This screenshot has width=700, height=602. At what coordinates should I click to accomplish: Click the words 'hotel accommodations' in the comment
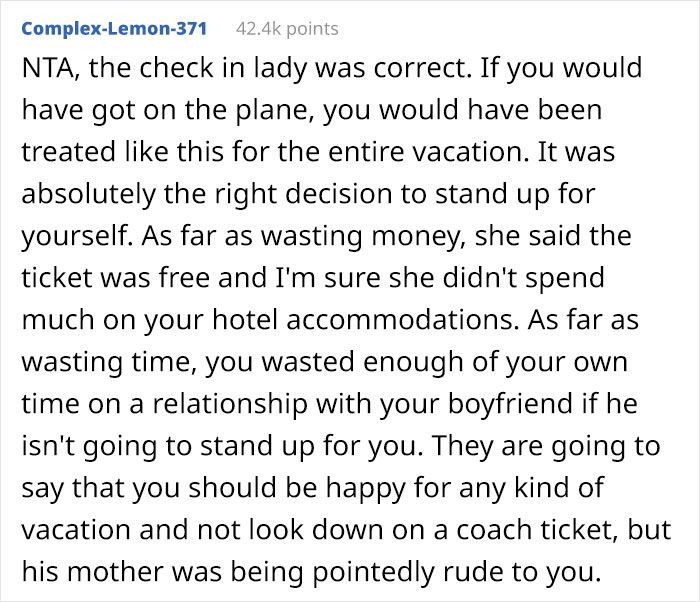[363, 320]
